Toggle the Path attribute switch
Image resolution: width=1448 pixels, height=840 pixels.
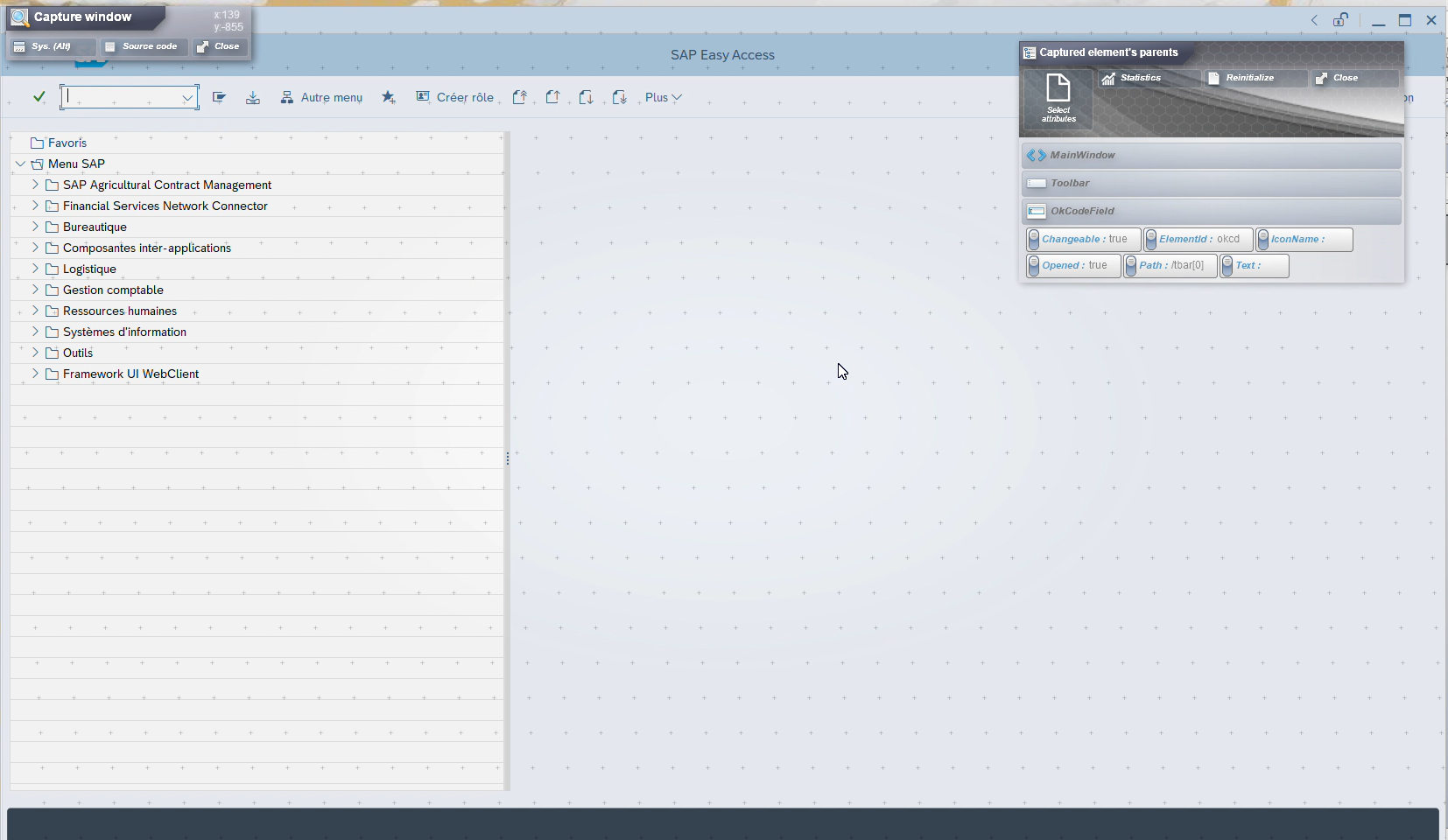tap(1131, 265)
